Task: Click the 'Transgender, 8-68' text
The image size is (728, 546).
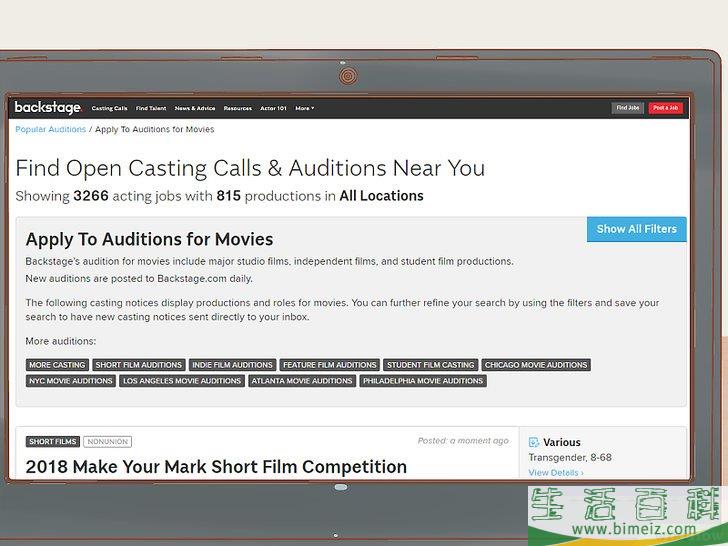Action: pyautogui.click(x=570, y=457)
